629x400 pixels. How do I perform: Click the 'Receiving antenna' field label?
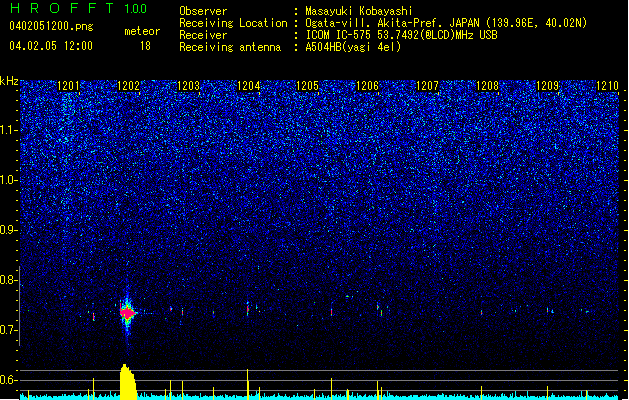[230, 47]
